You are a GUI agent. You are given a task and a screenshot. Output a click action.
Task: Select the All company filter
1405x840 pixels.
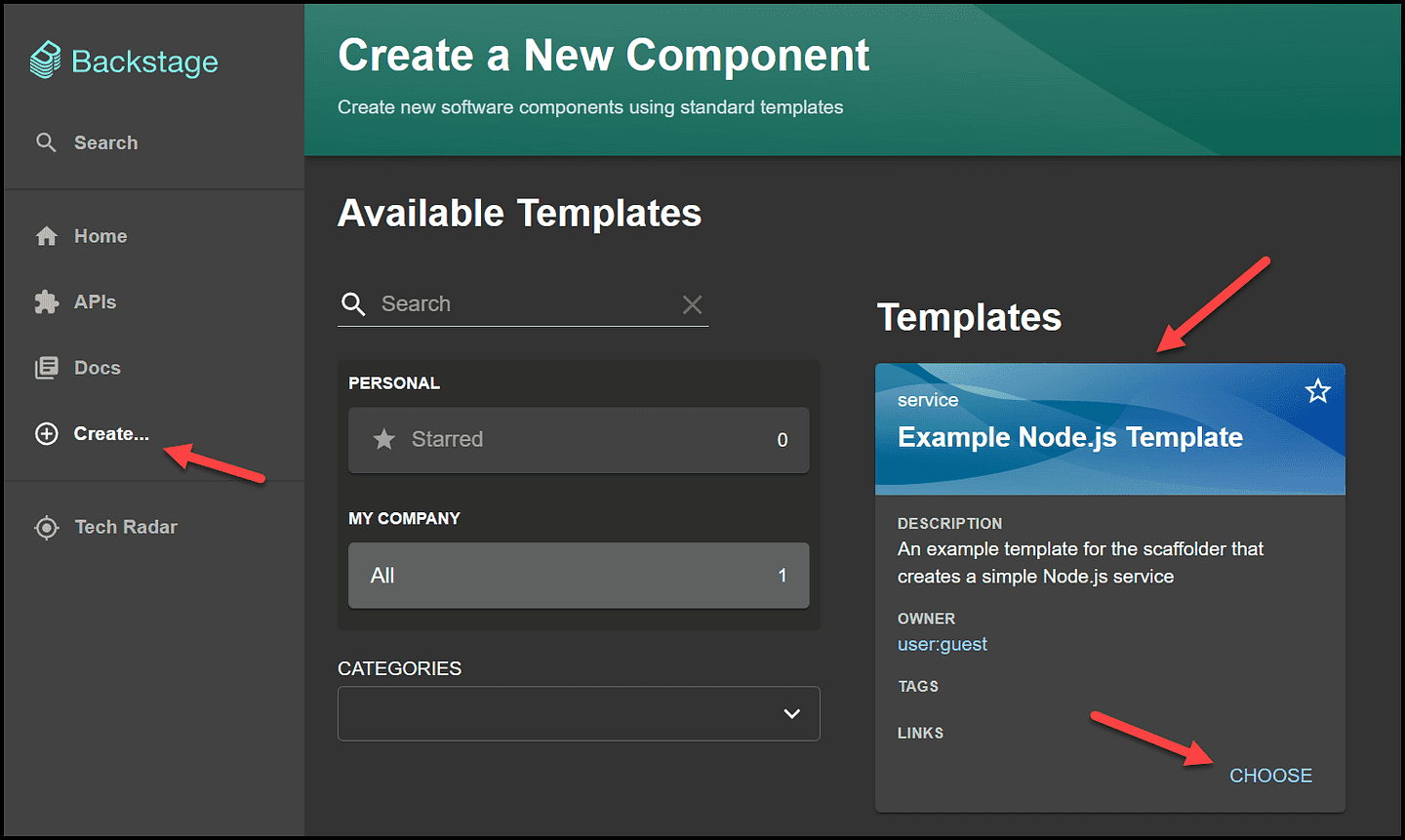click(579, 575)
